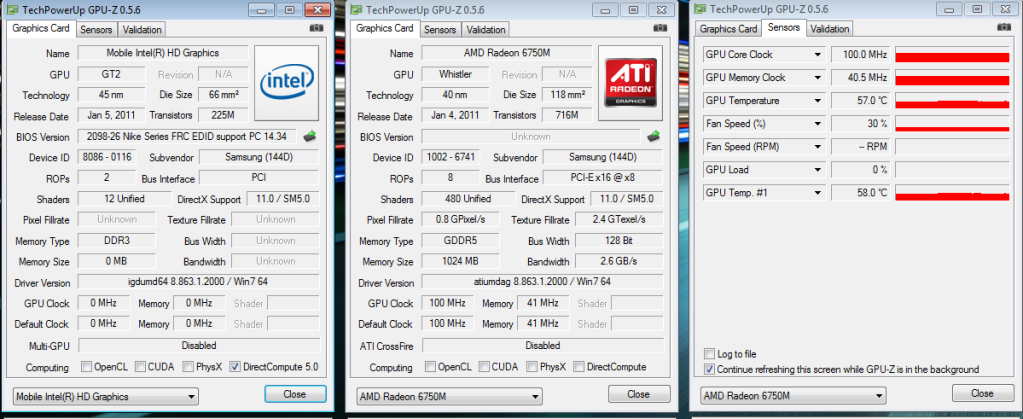
Task: Click Driver Version field showing igdumd64
Action: 199,282
